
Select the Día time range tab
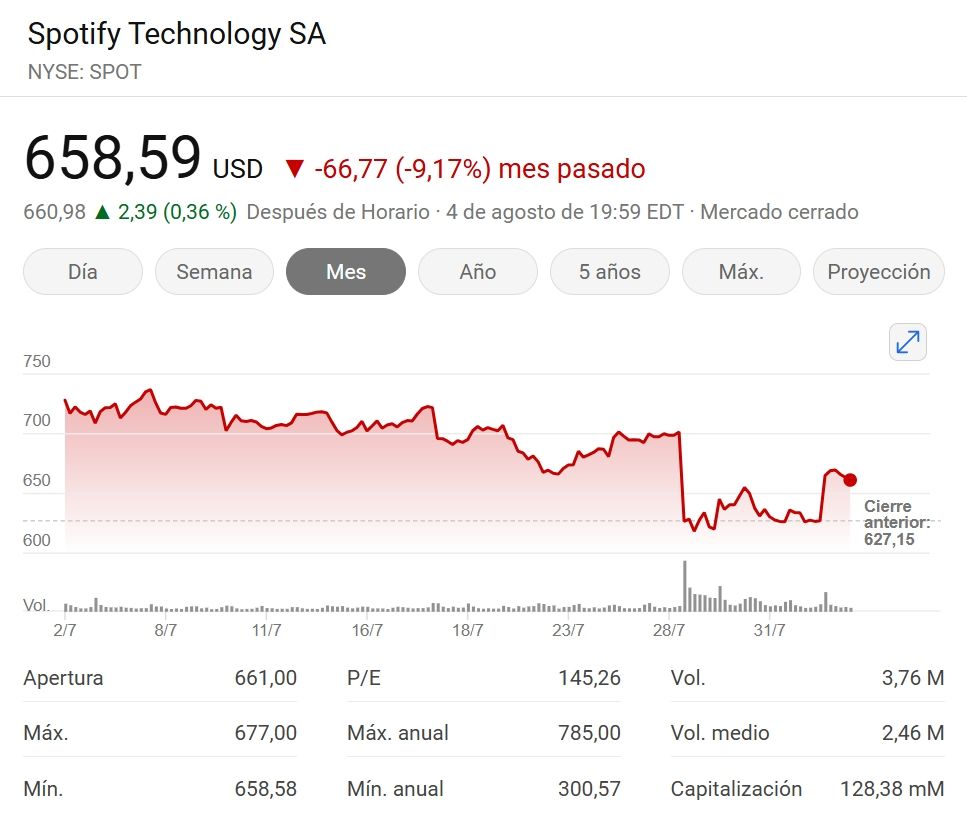[83, 272]
